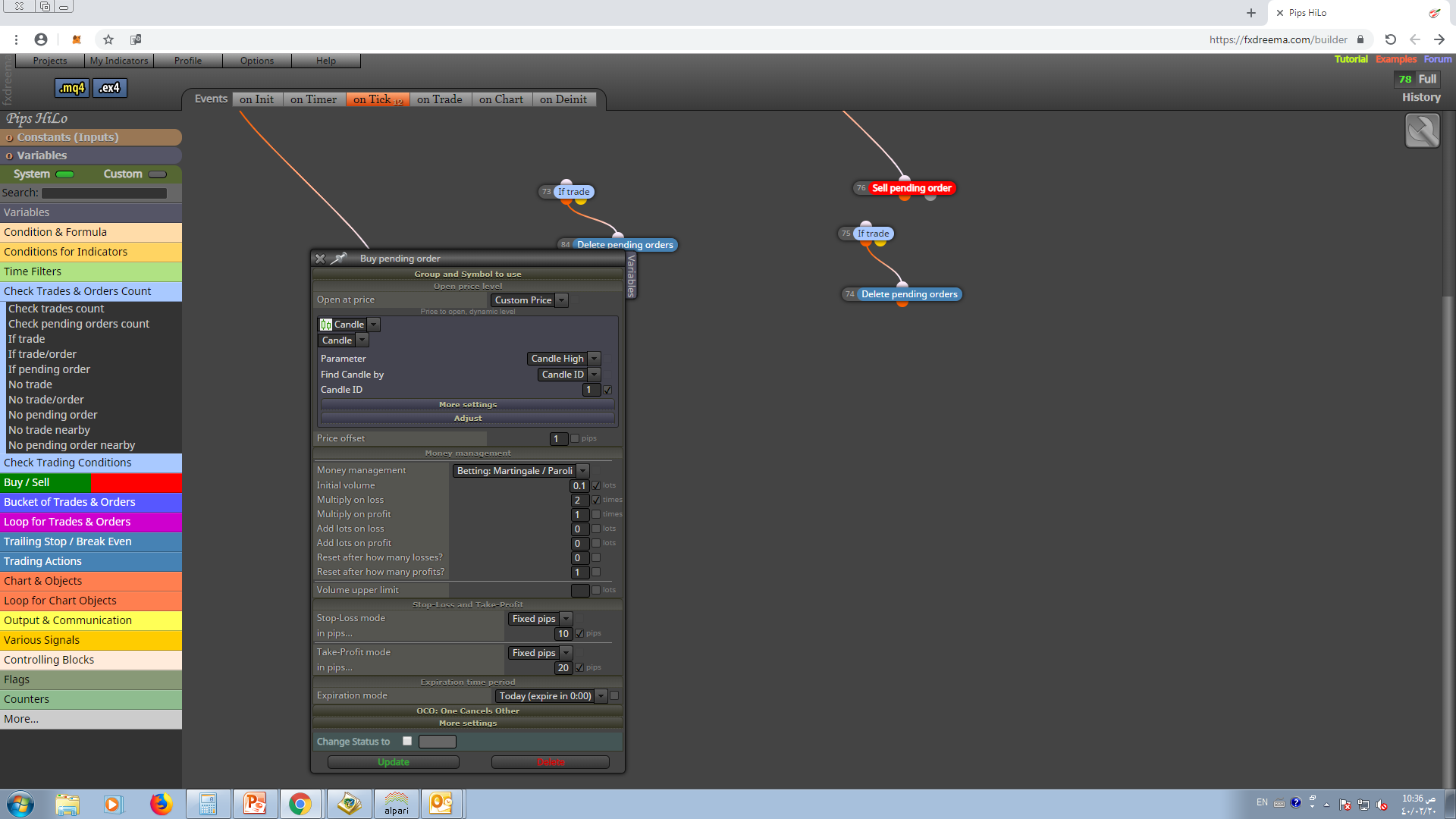Switch to the on Init events tab
The width and height of the screenshot is (1456, 819).
pyautogui.click(x=256, y=99)
